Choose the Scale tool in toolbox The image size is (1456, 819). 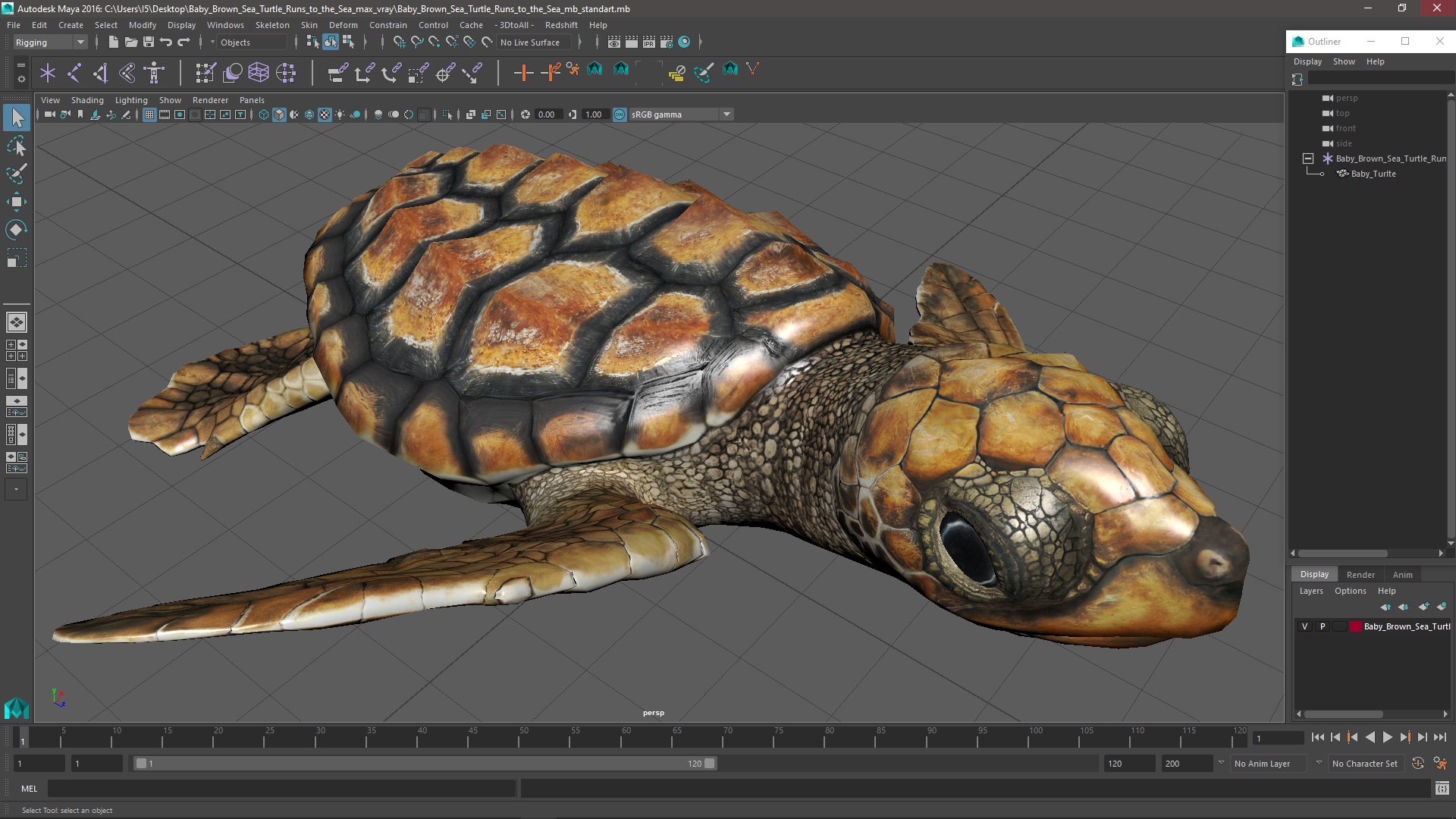17,258
